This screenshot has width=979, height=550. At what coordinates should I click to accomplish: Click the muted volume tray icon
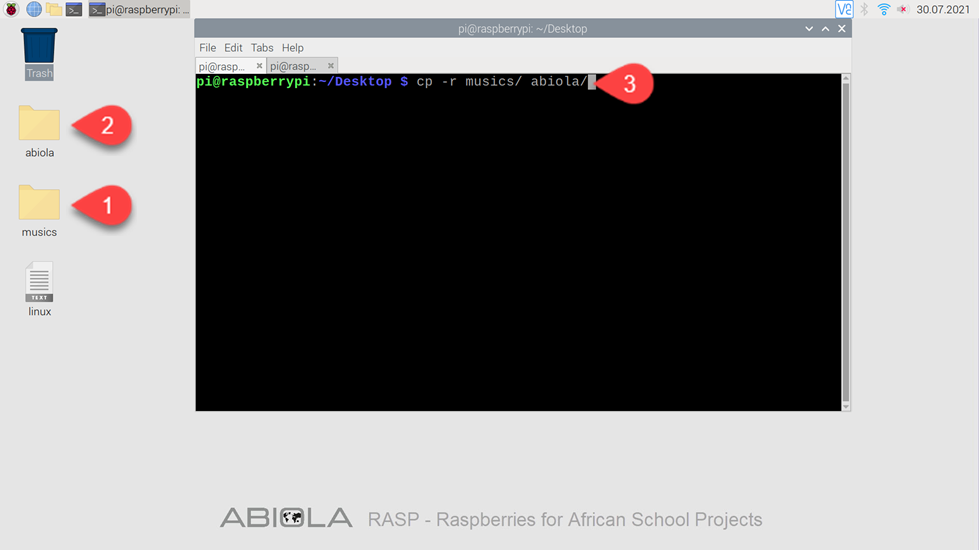pos(902,9)
